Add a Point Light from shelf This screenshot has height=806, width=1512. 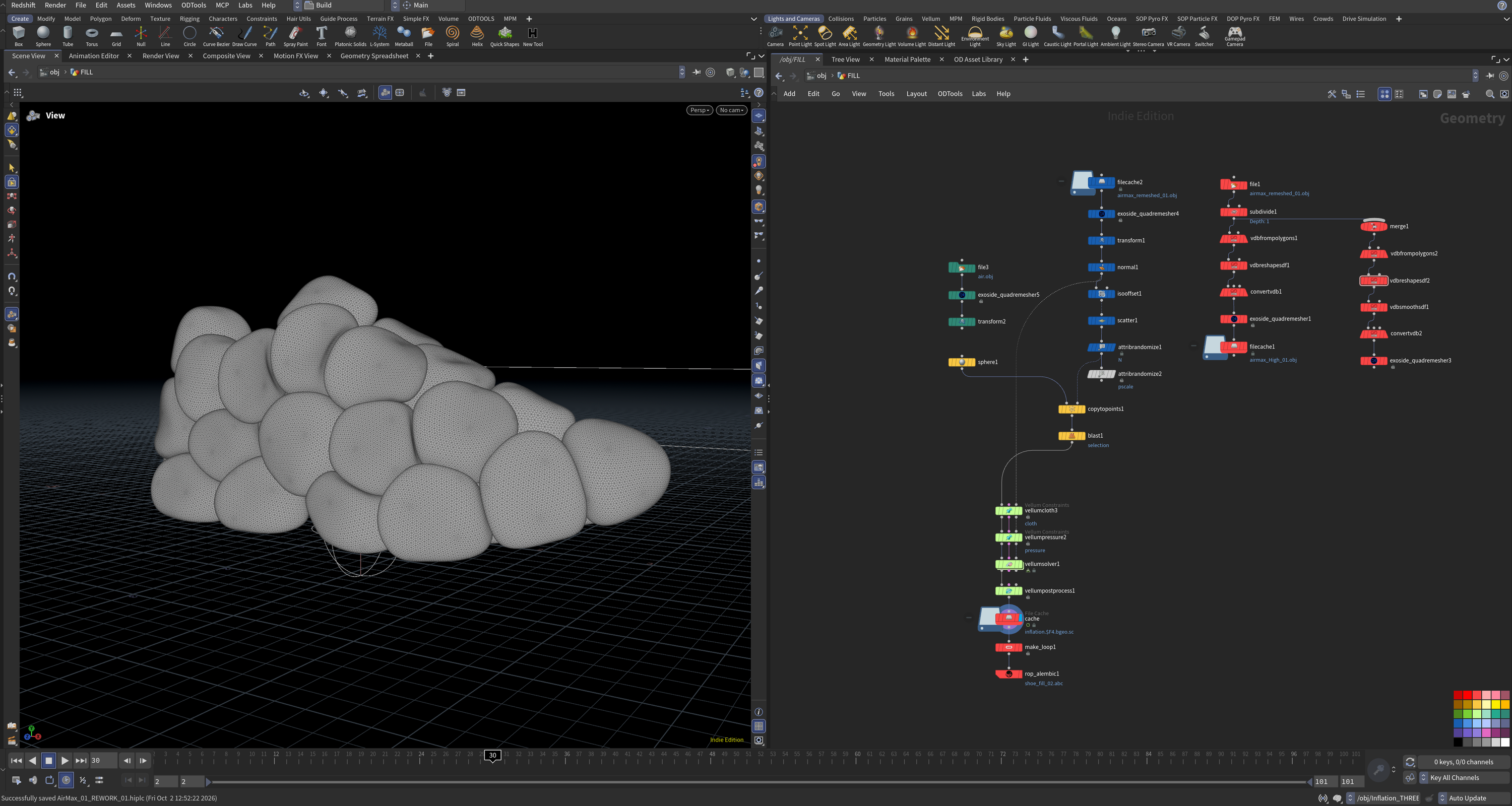pos(800,36)
